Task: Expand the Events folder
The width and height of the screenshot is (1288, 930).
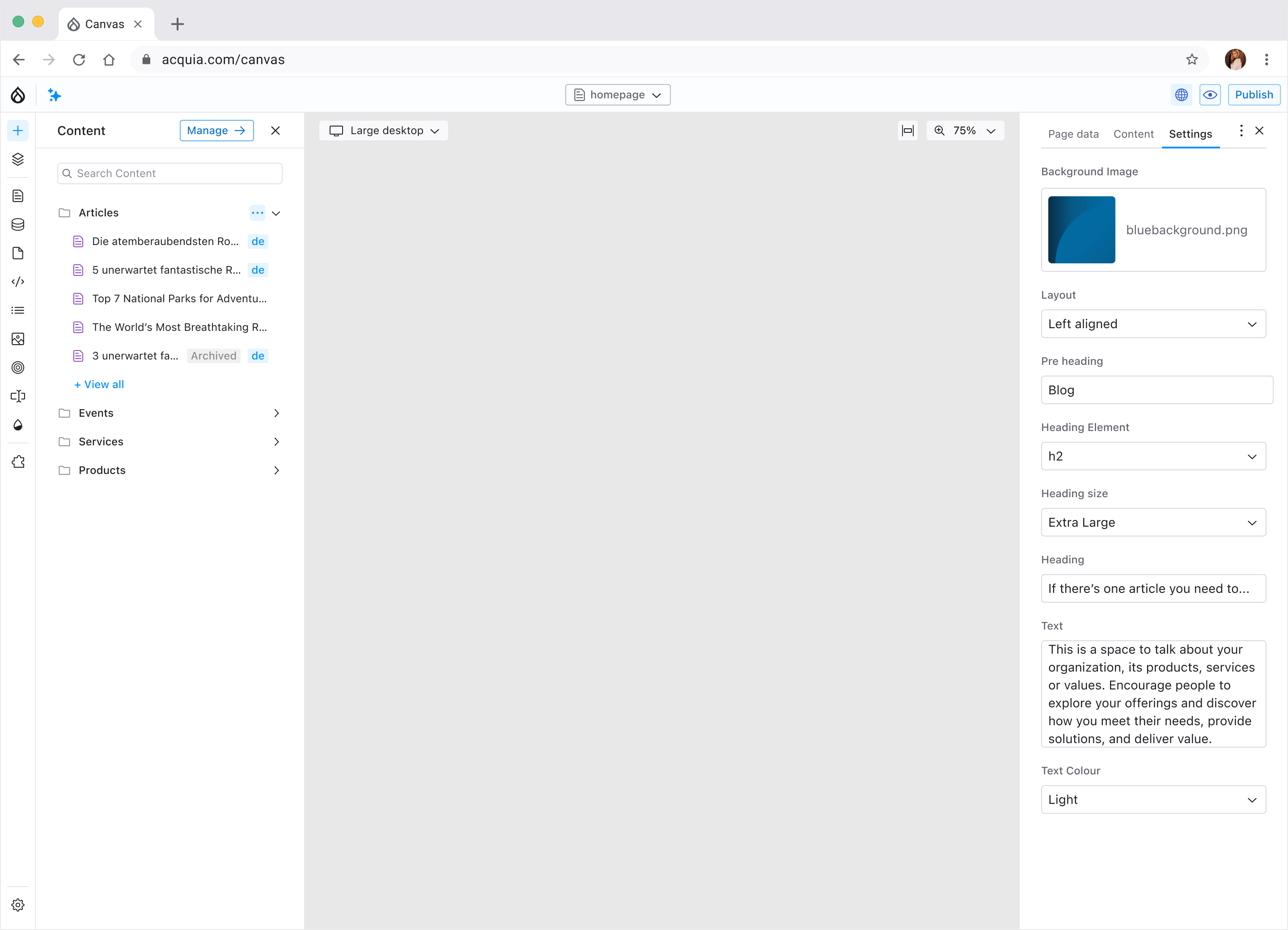Action: pyautogui.click(x=276, y=413)
